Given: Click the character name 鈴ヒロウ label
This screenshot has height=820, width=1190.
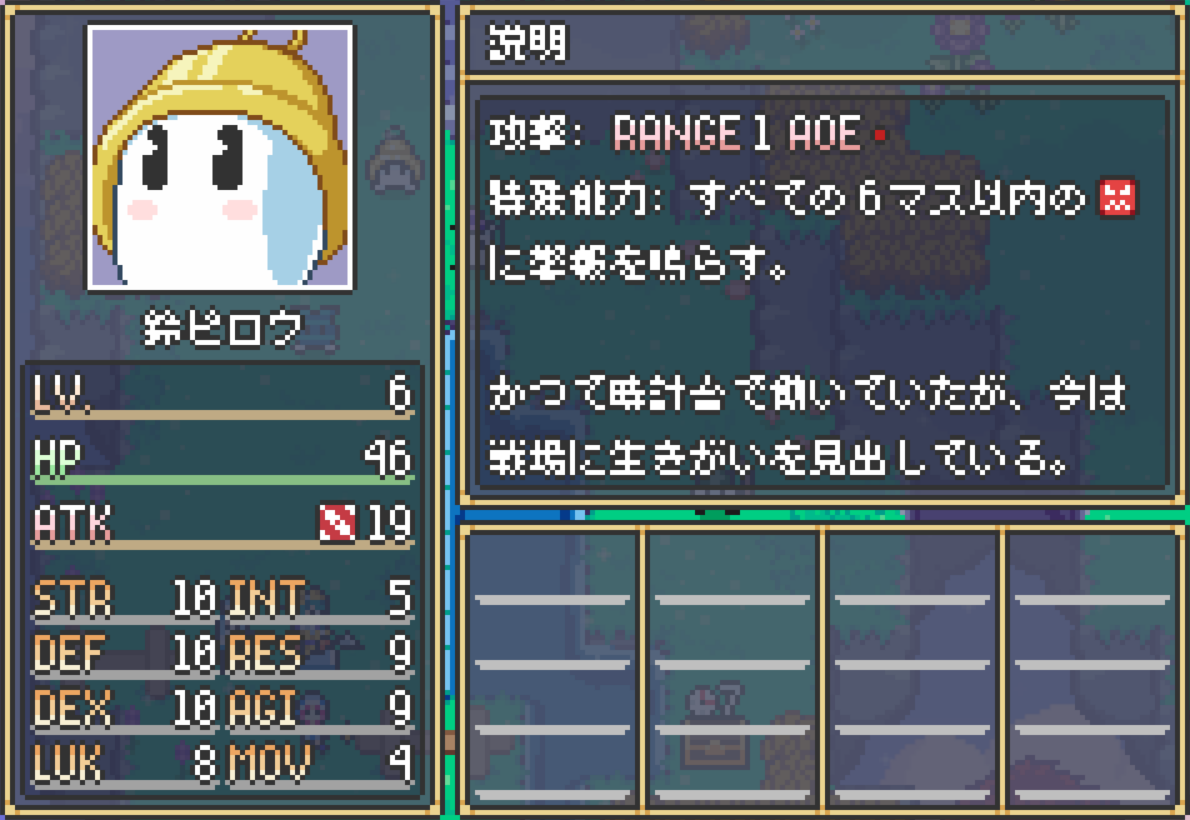Looking at the screenshot, I should (x=222, y=329).
